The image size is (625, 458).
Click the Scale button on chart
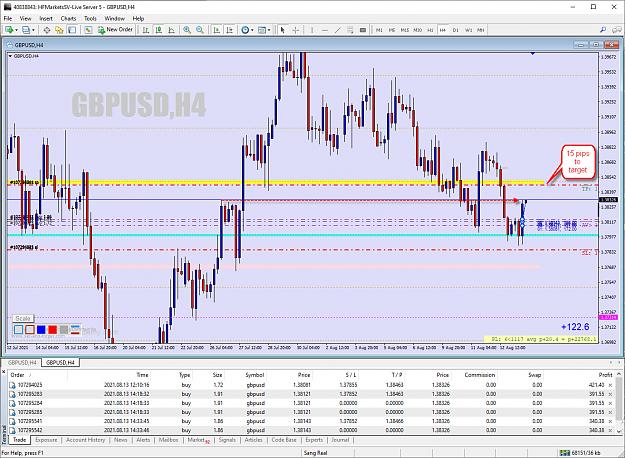pos(23,318)
